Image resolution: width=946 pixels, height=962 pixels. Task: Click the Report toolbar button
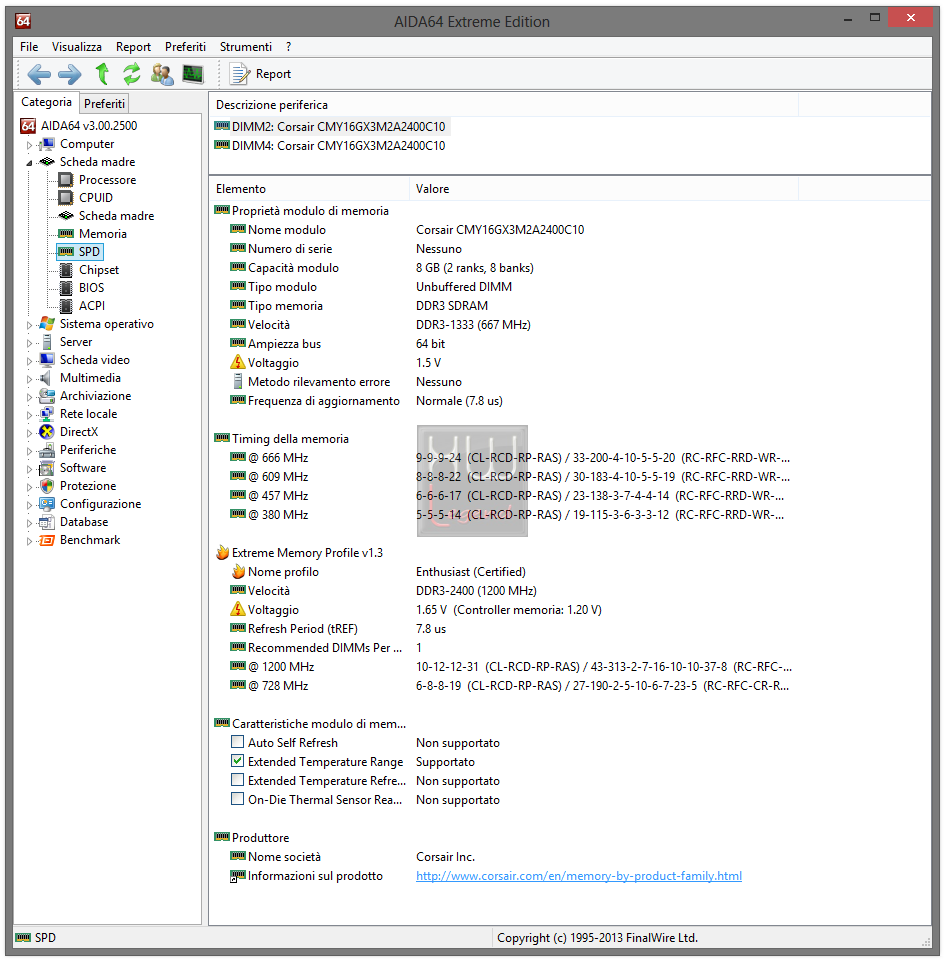(x=260, y=74)
